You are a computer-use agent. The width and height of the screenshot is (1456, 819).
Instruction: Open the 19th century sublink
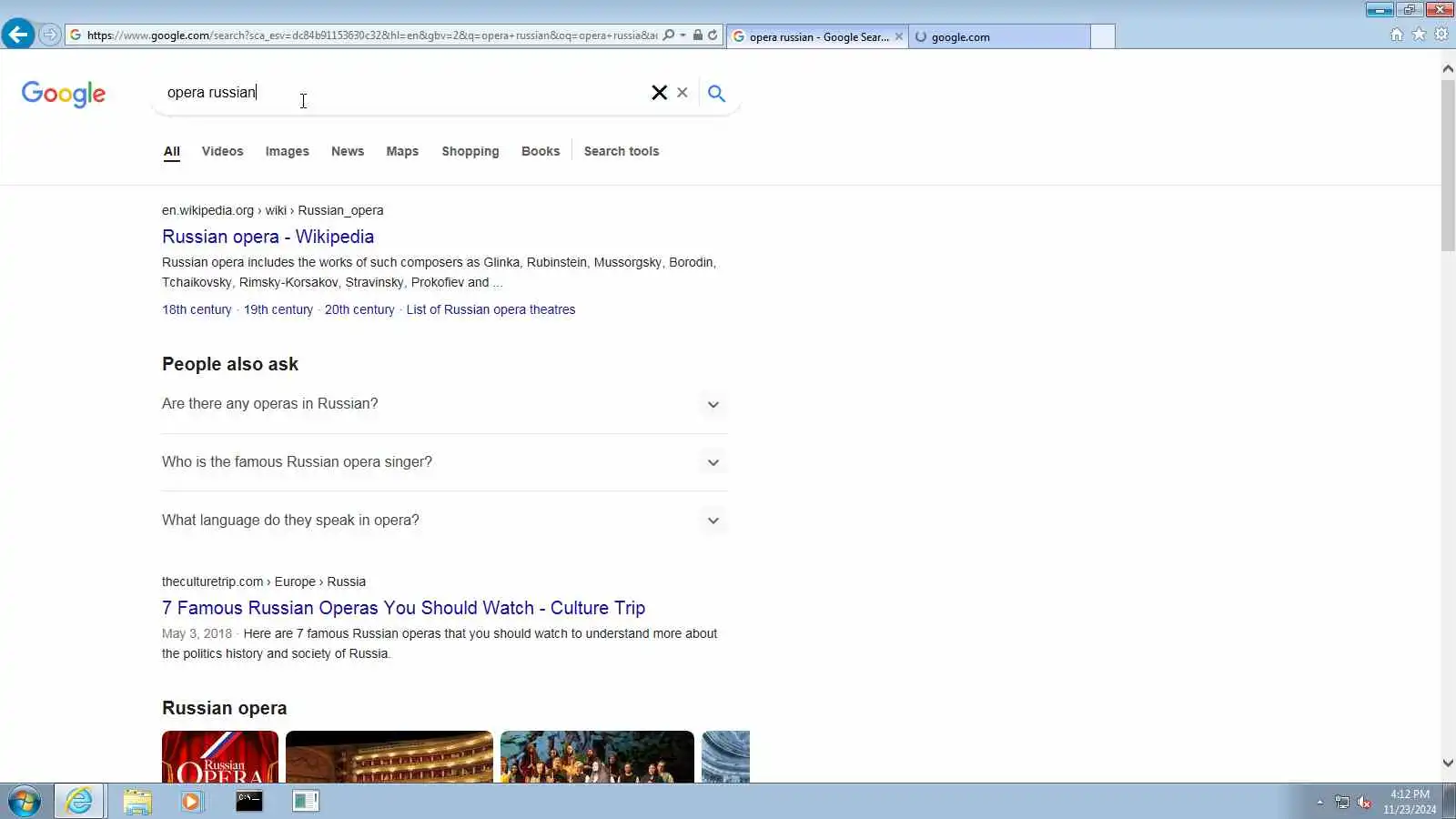[x=278, y=309]
